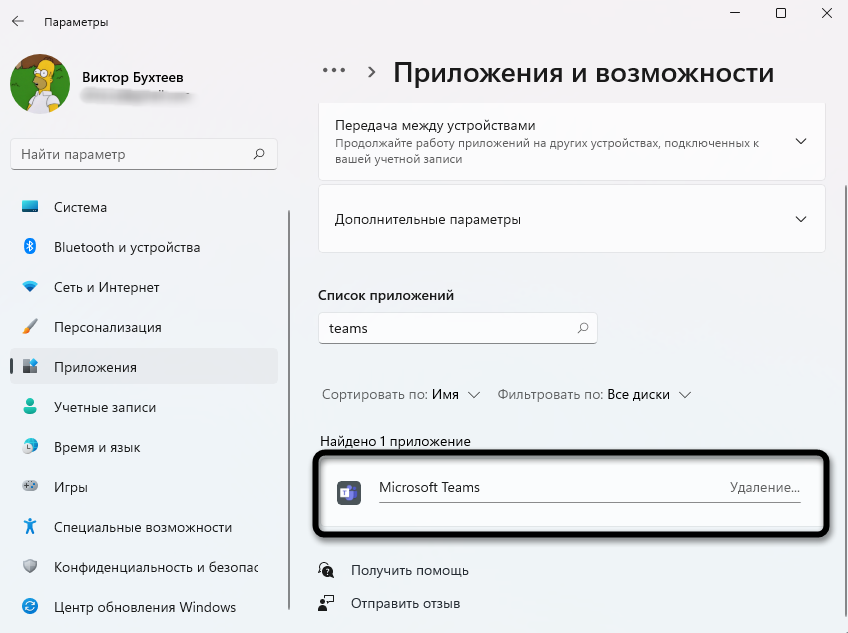Open the "Система" section
The image size is (848, 633).
click(144, 207)
